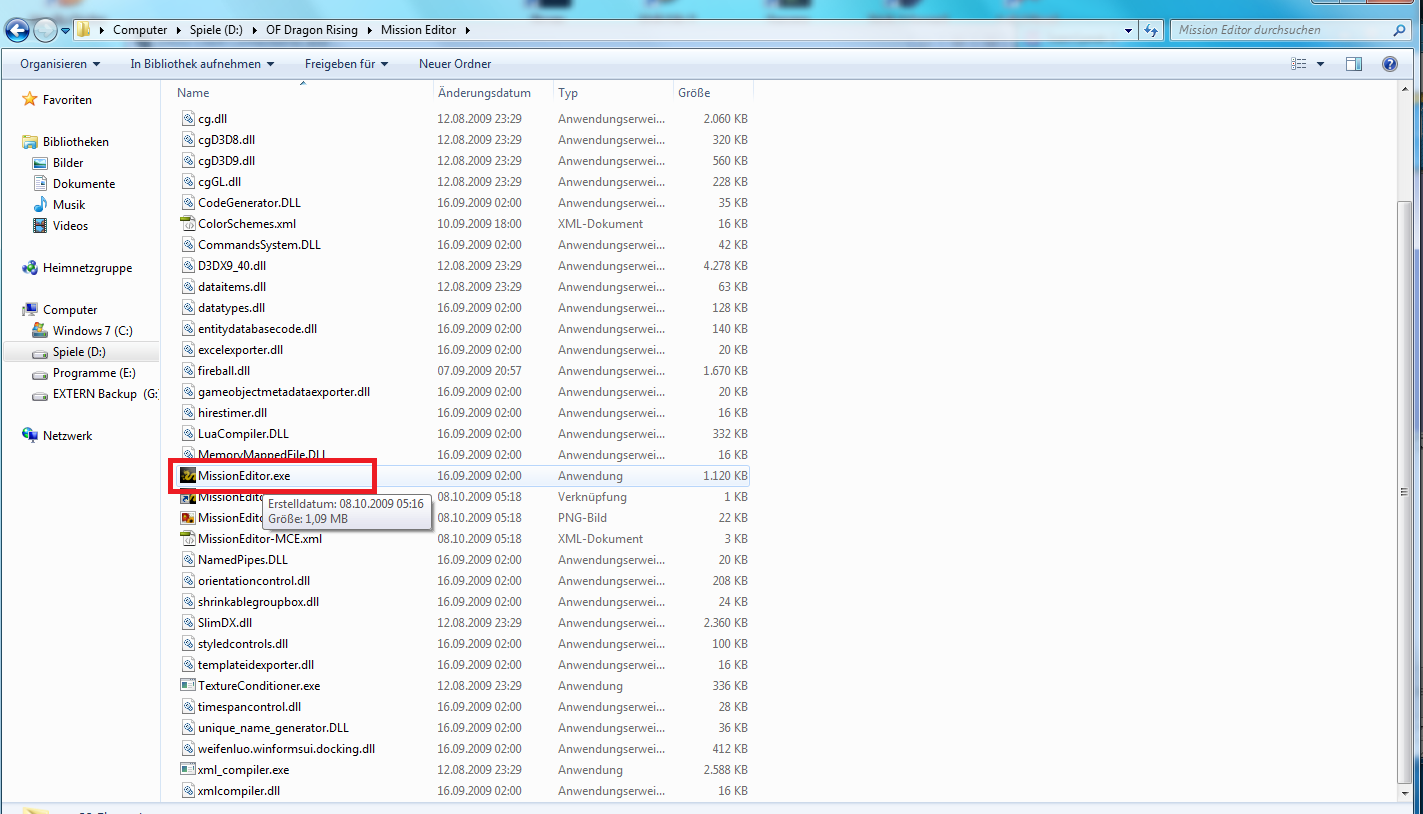
Task: Click 'Mission Editor' breadcrumb segment
Action: click(418, 30)
